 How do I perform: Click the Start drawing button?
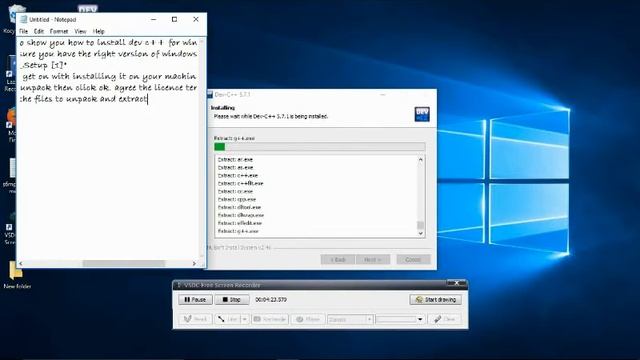point(436,300)
